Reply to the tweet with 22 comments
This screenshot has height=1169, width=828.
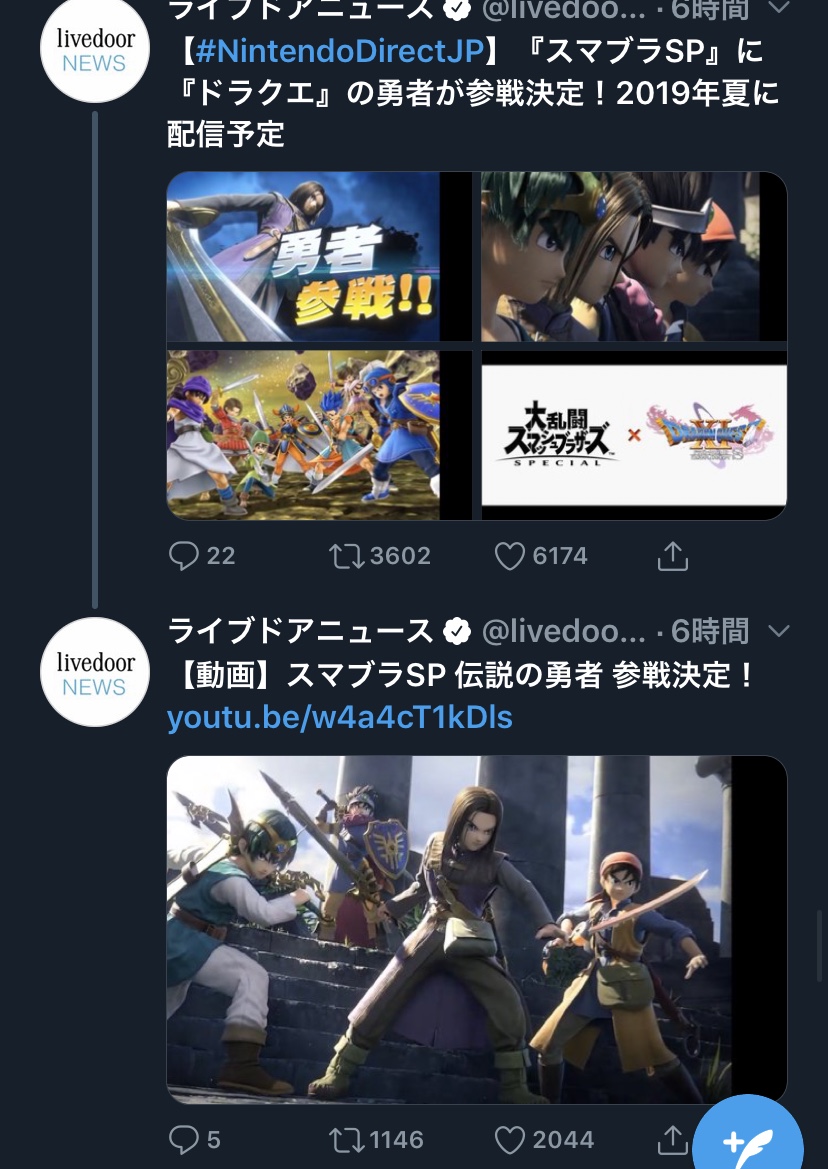click(x=183, y=556)
